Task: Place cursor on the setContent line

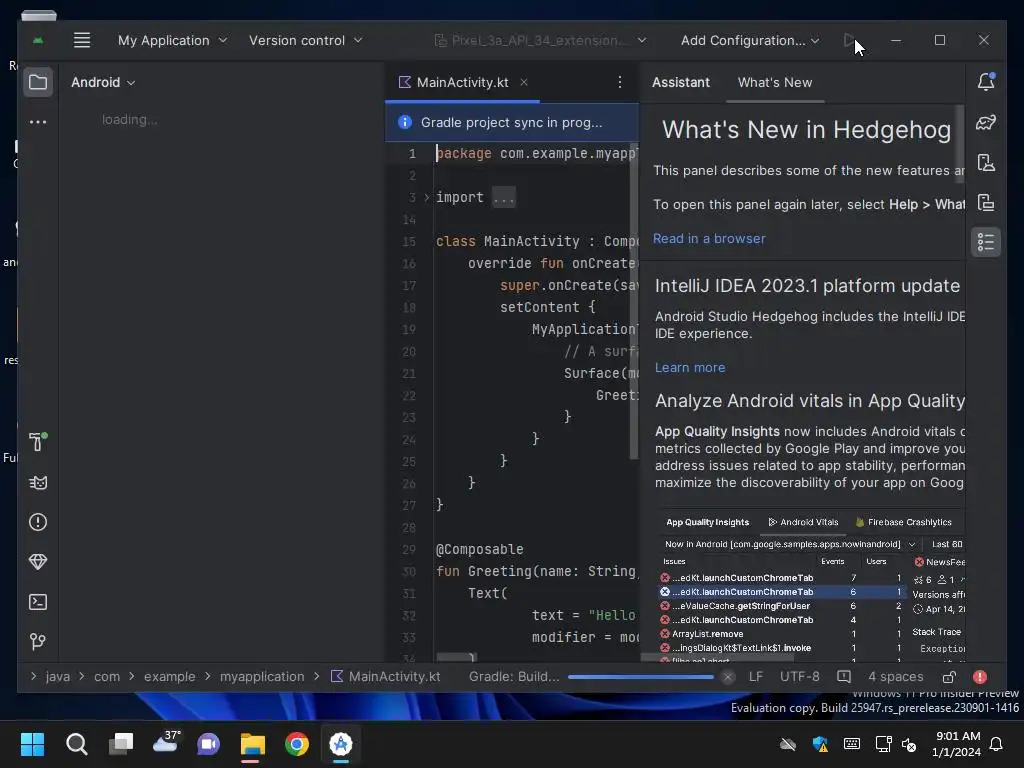Action: point(547,308)
